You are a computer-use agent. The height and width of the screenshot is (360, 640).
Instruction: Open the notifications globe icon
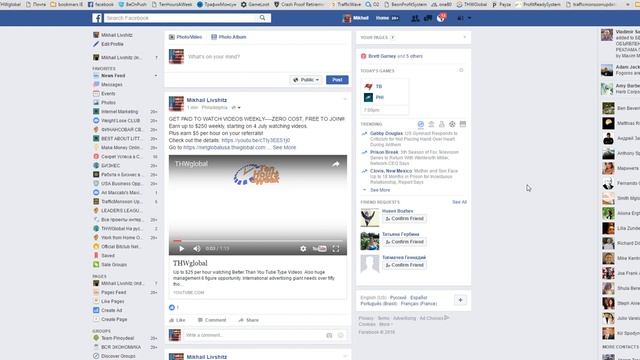tap(441, 18)
